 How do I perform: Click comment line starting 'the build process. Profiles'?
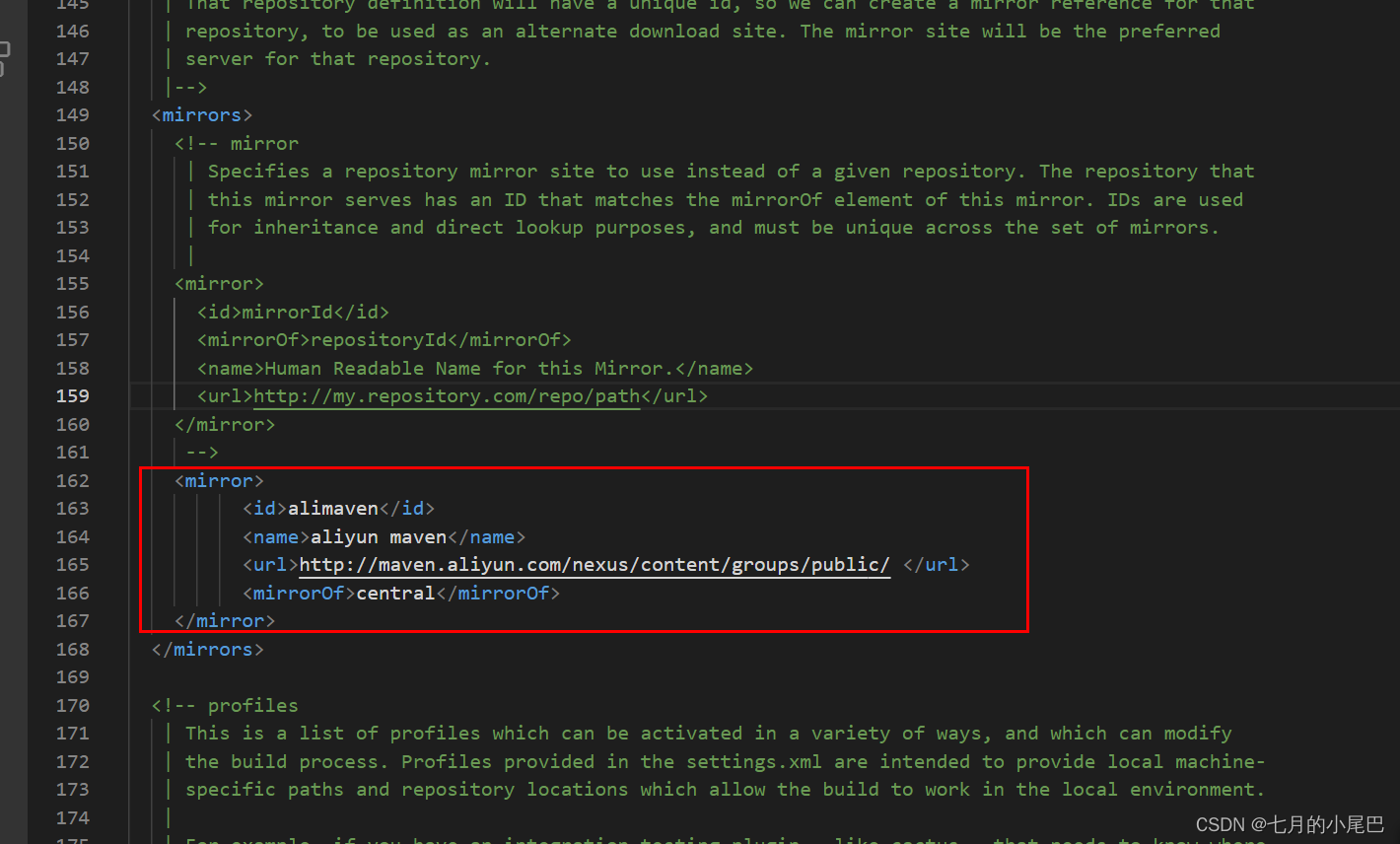726,762
